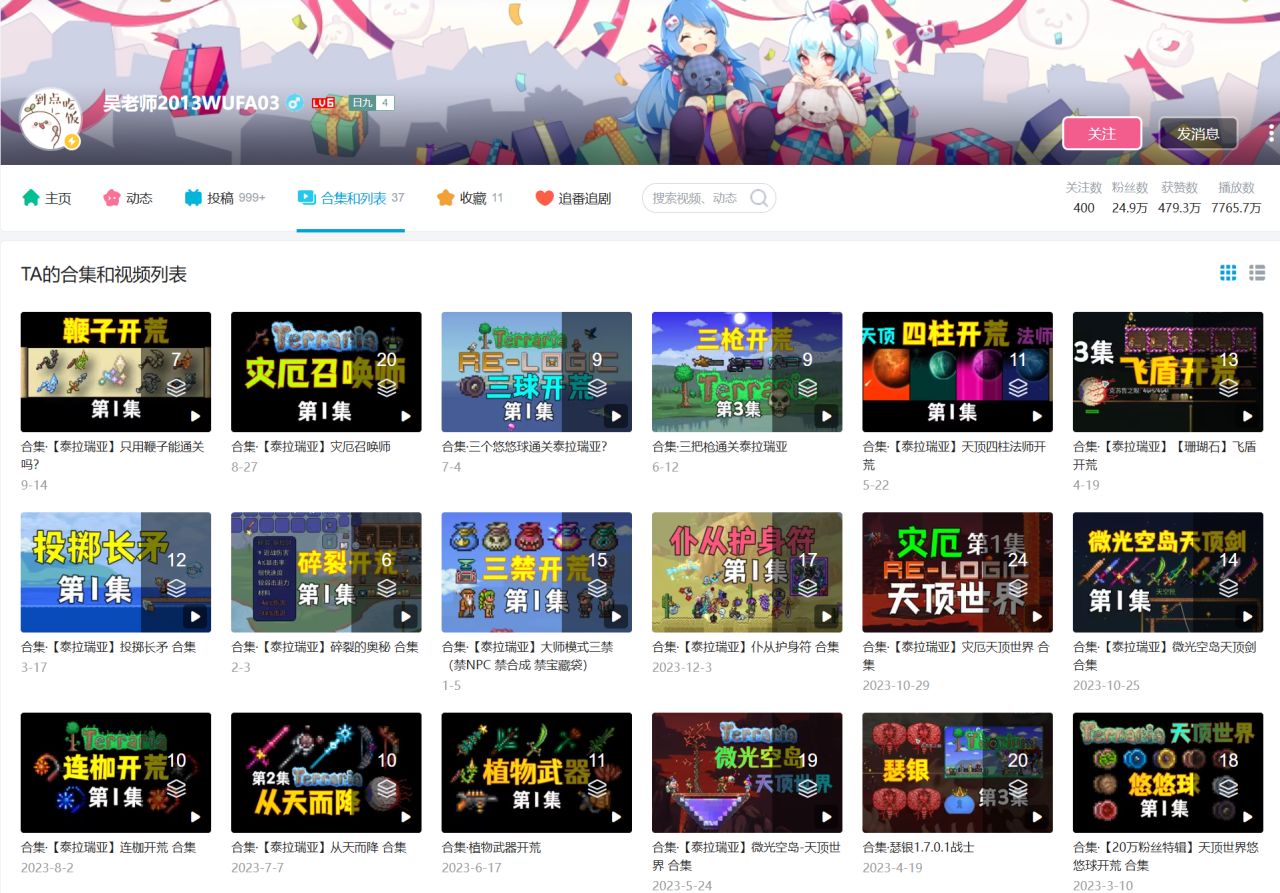The height and width of the screenshot is (893, 1280).
Task: Click the 播放数 7765.7万 stat
Action: (1236, 198)
